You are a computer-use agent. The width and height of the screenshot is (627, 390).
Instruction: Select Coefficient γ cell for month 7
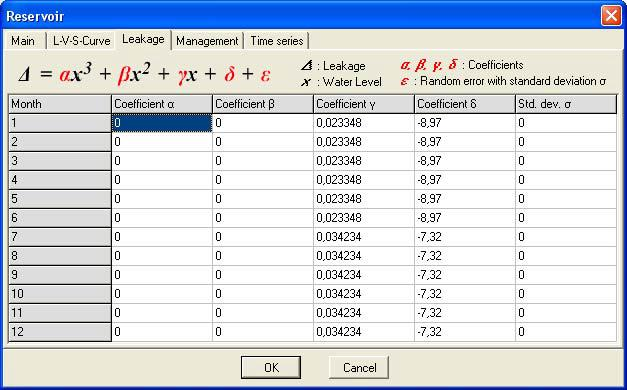[364, 237]
